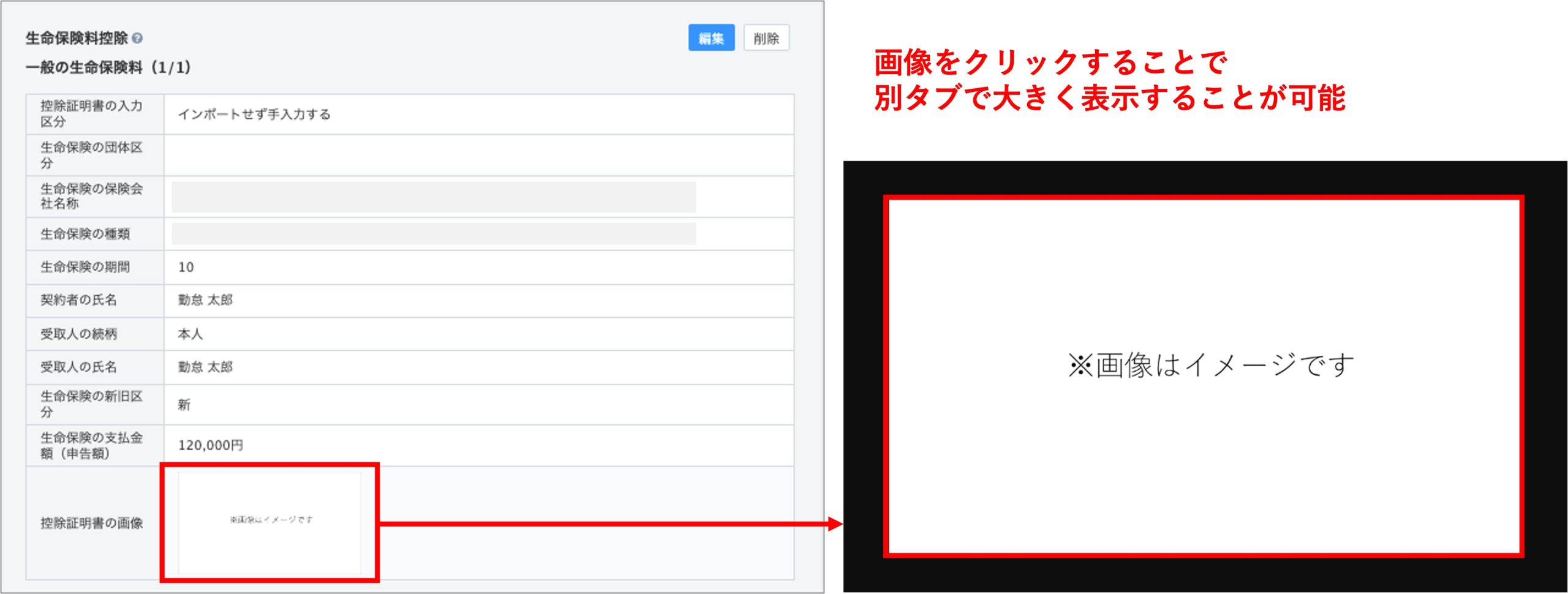Screen dimensions: 1568x594
Task: Click the empty 生命保険の団体区分 cell
Action: [478, 156]
